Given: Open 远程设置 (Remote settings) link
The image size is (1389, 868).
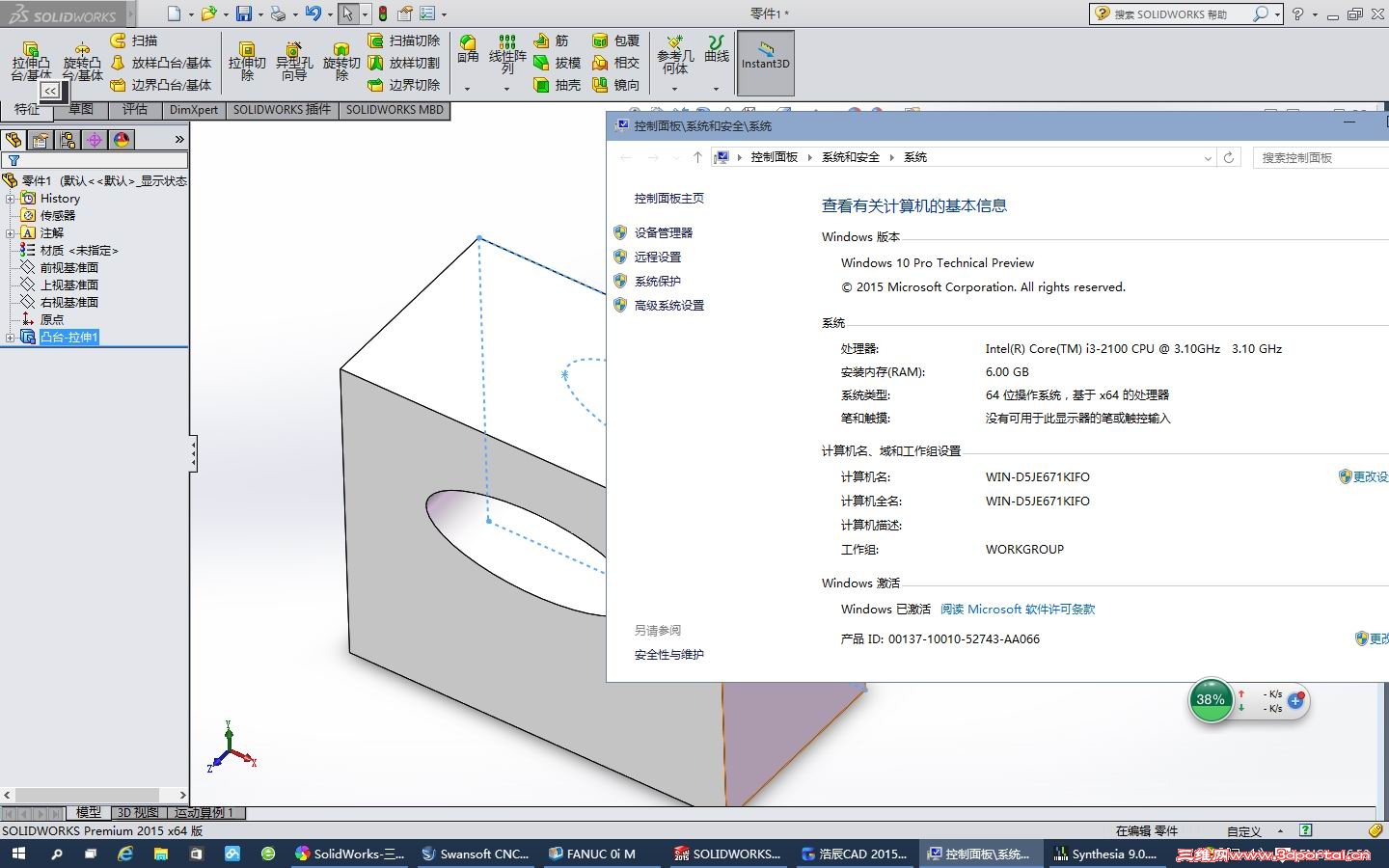Looking at the screenshot, I should click(658, 257).
